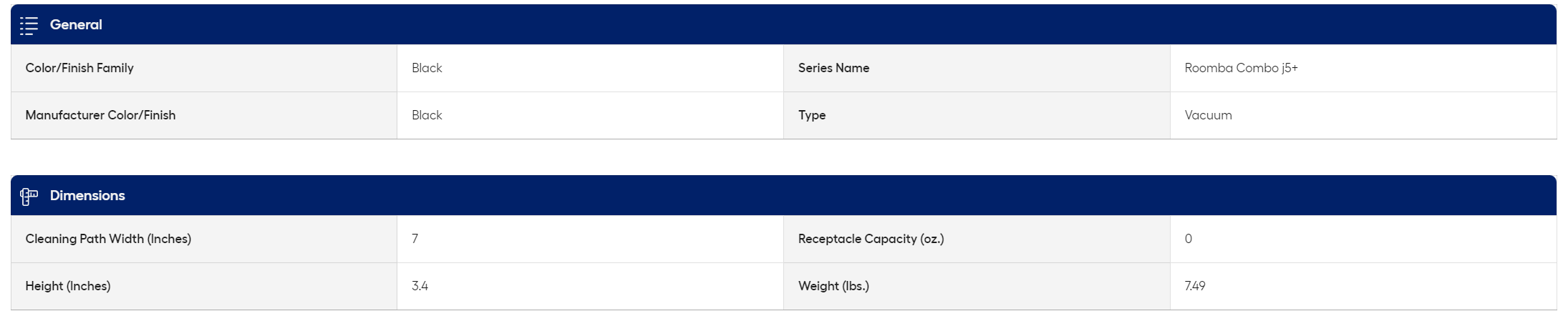This screenshot has height=311, width=1568.
Task: Click the Dimensions ruler icon
Action: 29,197
